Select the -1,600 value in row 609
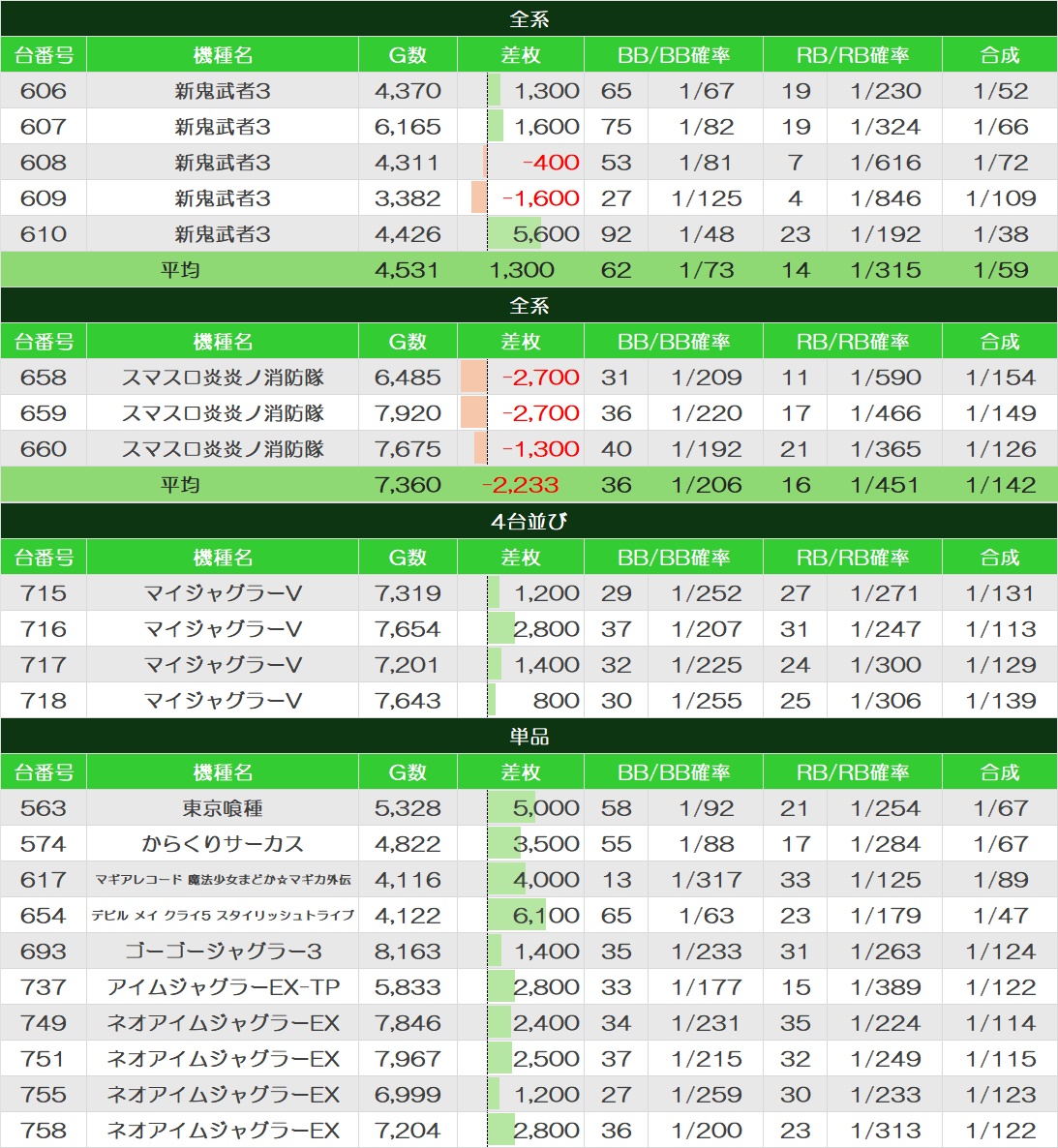Image resolution: width=1058 pixels, height=1148 pixels. (x=540, y=198)
